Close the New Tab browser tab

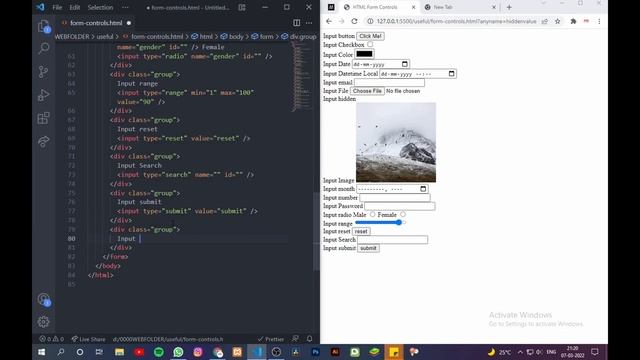[x=494, y=7]
